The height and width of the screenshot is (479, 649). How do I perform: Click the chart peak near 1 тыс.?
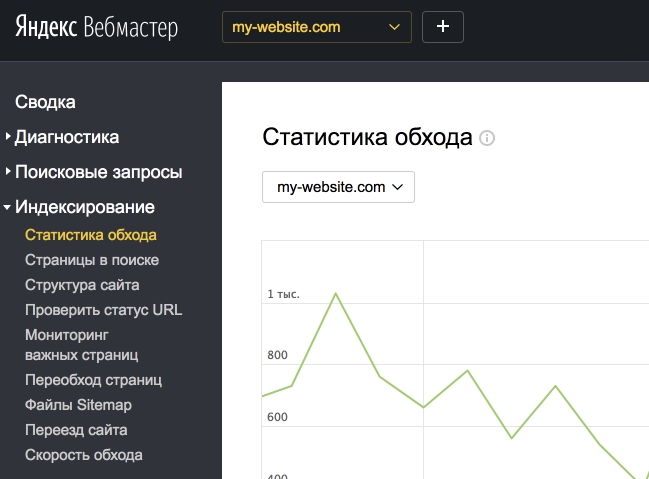coord(336,294)
